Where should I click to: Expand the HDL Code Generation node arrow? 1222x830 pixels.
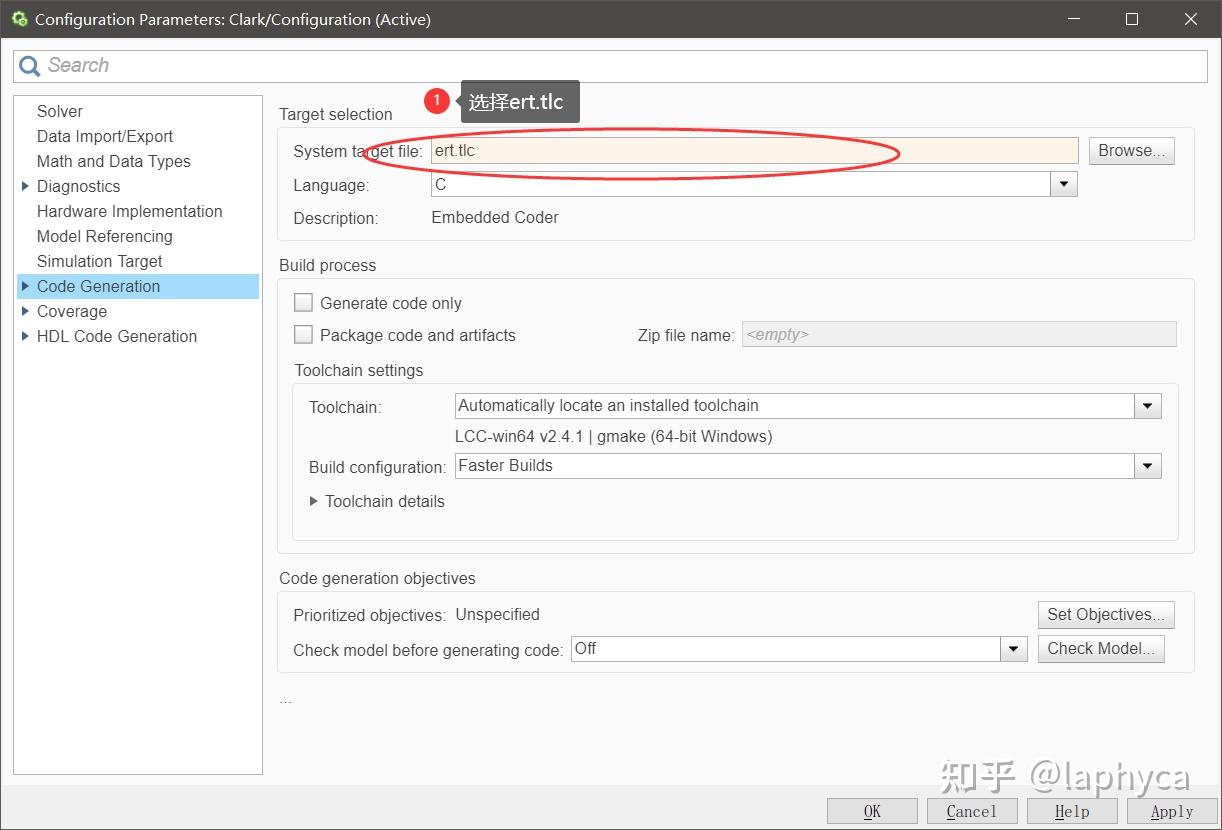25,336
